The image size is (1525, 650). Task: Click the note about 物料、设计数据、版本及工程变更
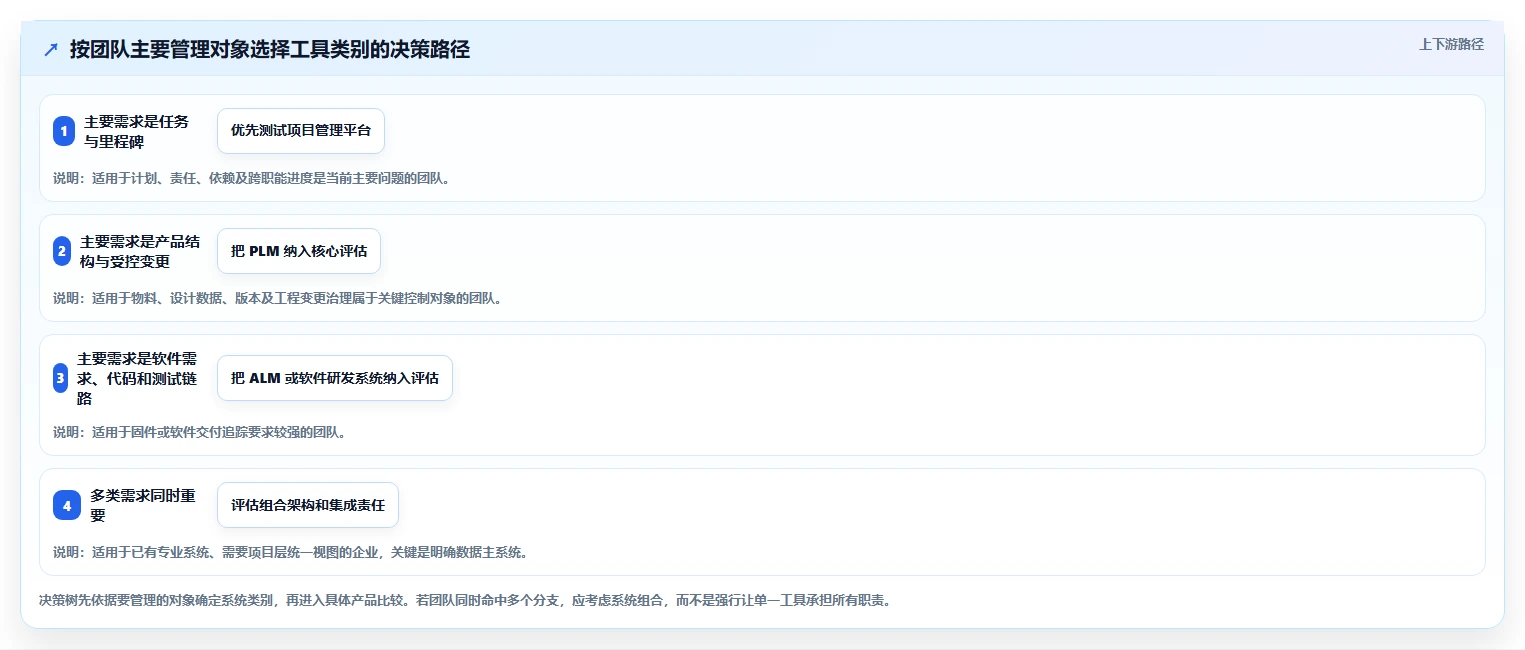tap(277, 298)
